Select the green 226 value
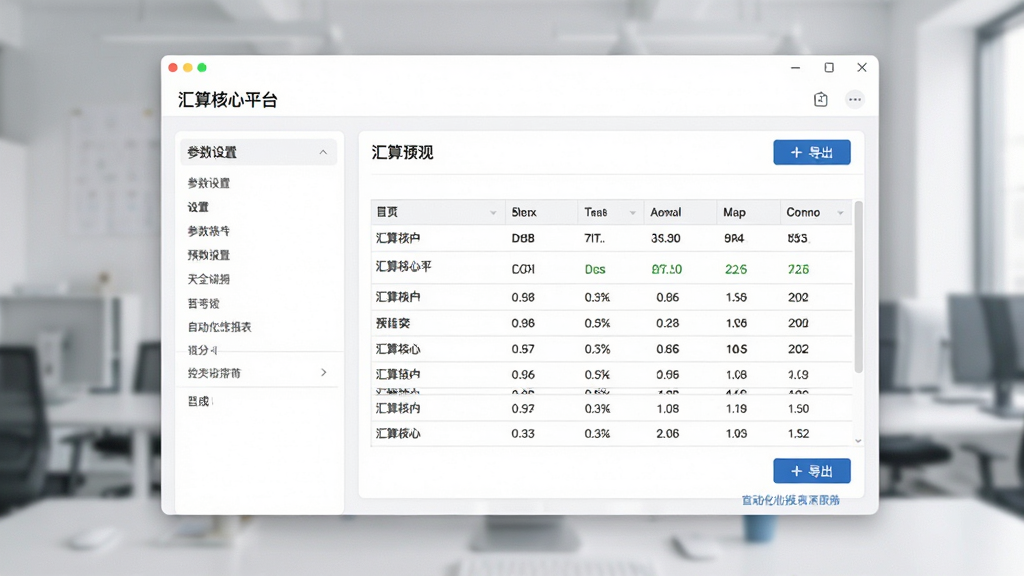Image resolution: width=1024 pixels, height=576 pixels. coord(736,269)
